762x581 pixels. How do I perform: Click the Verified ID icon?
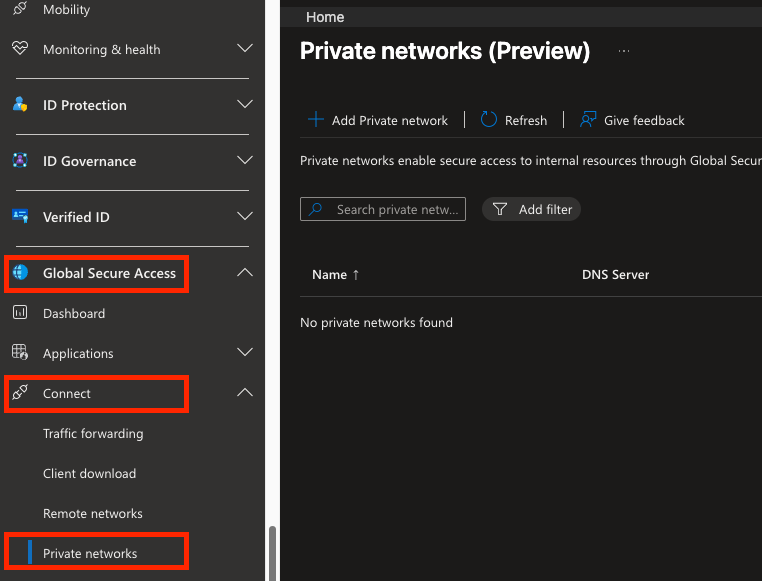click(x=20, y=217)
